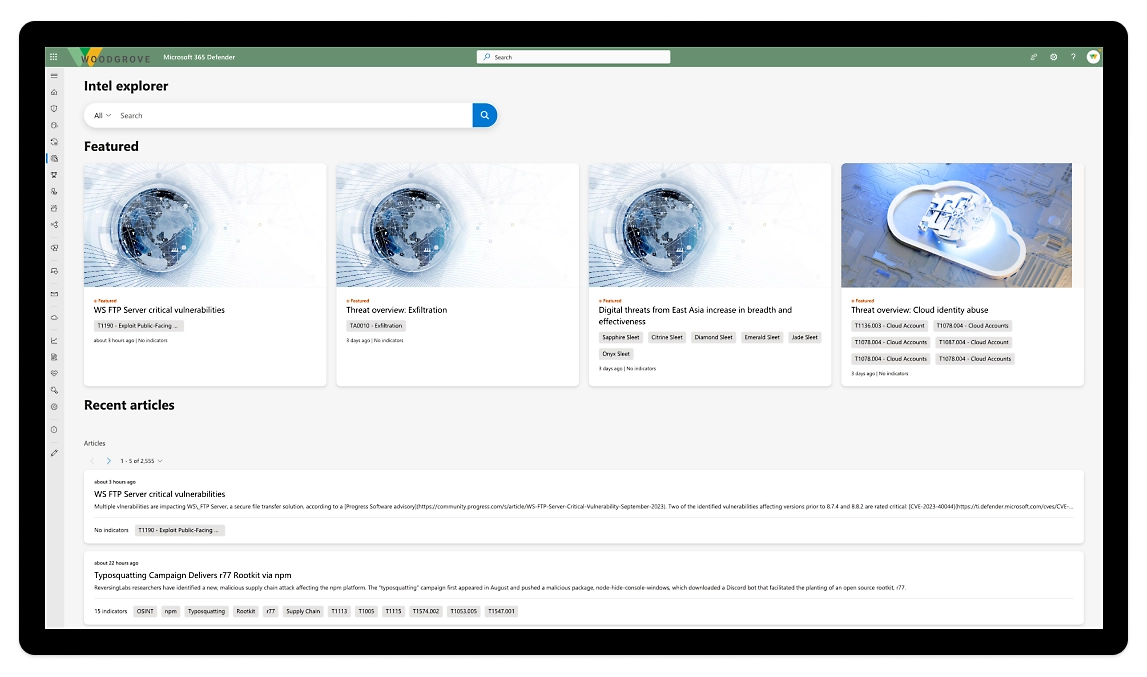This screenshot has width=1147, height=677.
Task: Open the cloud icon in left sidebar
Action: click(54, 317)
